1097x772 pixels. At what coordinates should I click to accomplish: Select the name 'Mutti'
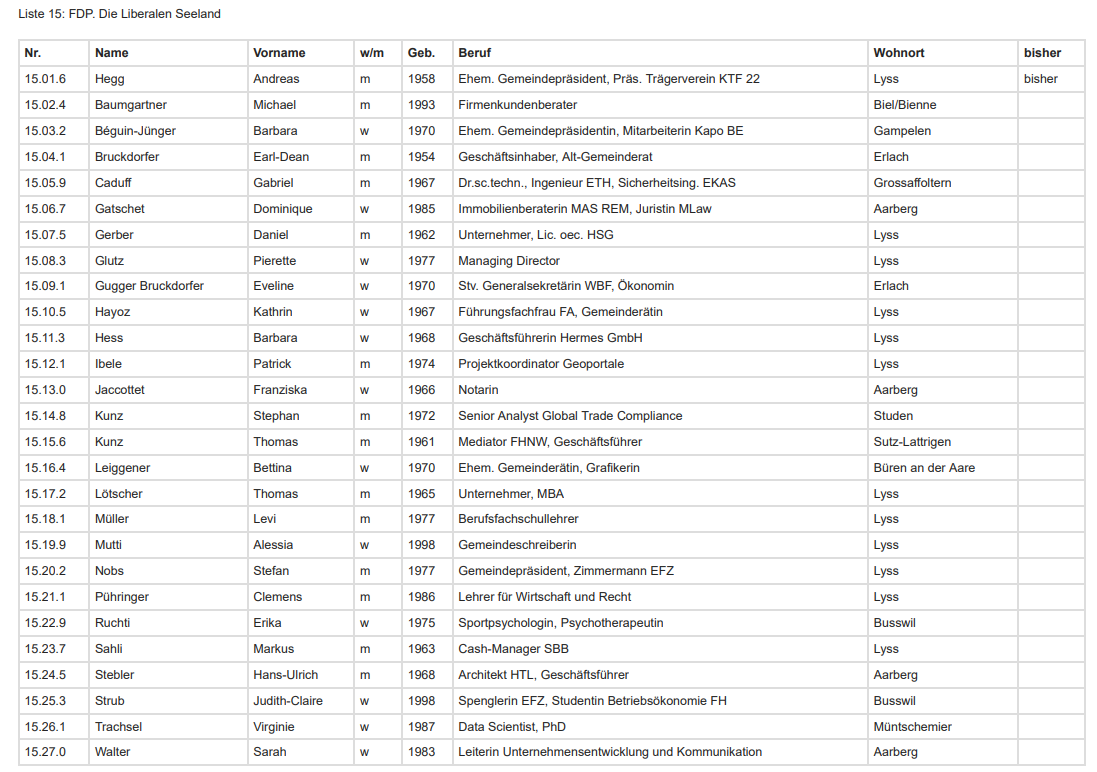(x=108, y=545)
